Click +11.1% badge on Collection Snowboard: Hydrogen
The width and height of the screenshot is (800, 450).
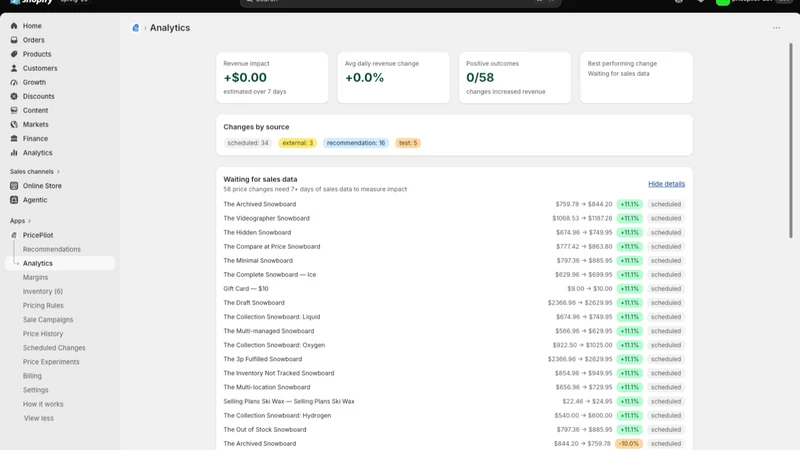click(629, 415)
